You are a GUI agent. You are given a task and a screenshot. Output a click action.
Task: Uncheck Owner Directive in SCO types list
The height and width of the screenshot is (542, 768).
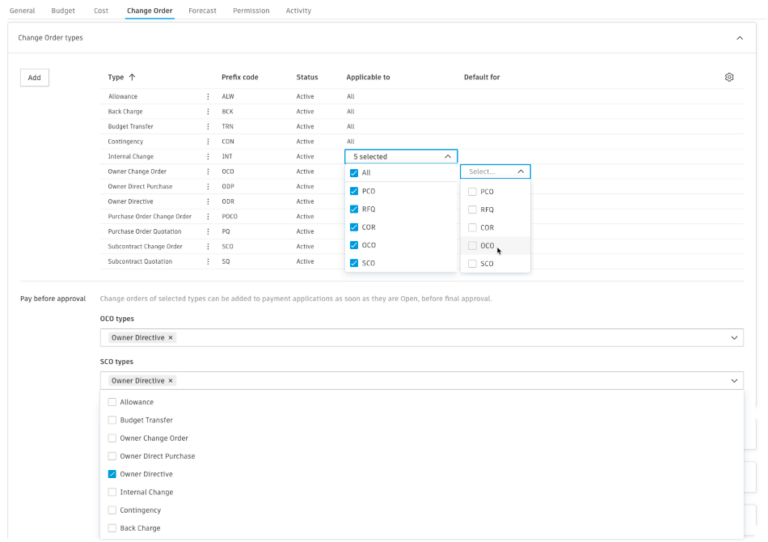pyautogui.click(x=112, y=474)
